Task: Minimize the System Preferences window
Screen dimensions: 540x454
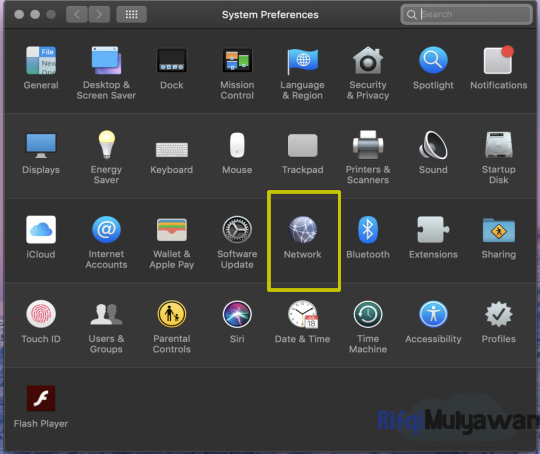Action: click(x=35, y=14)
